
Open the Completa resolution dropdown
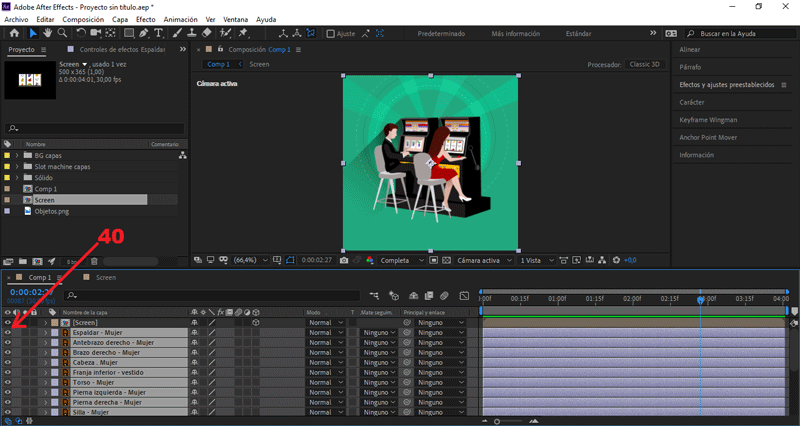pos(400,260)
